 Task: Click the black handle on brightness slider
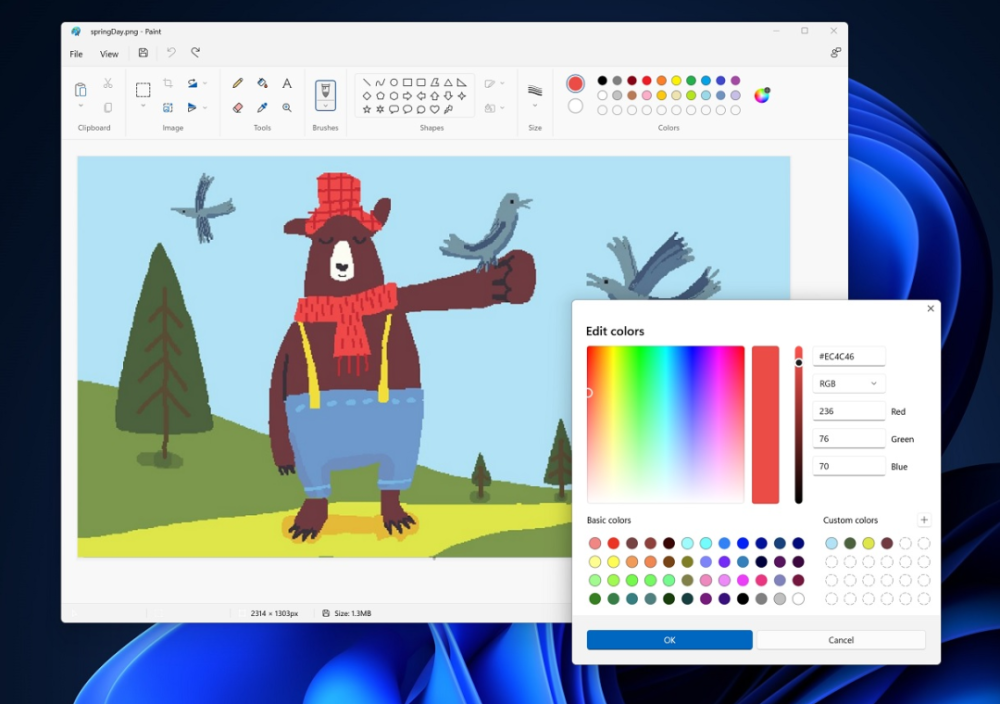click(799, 363)
